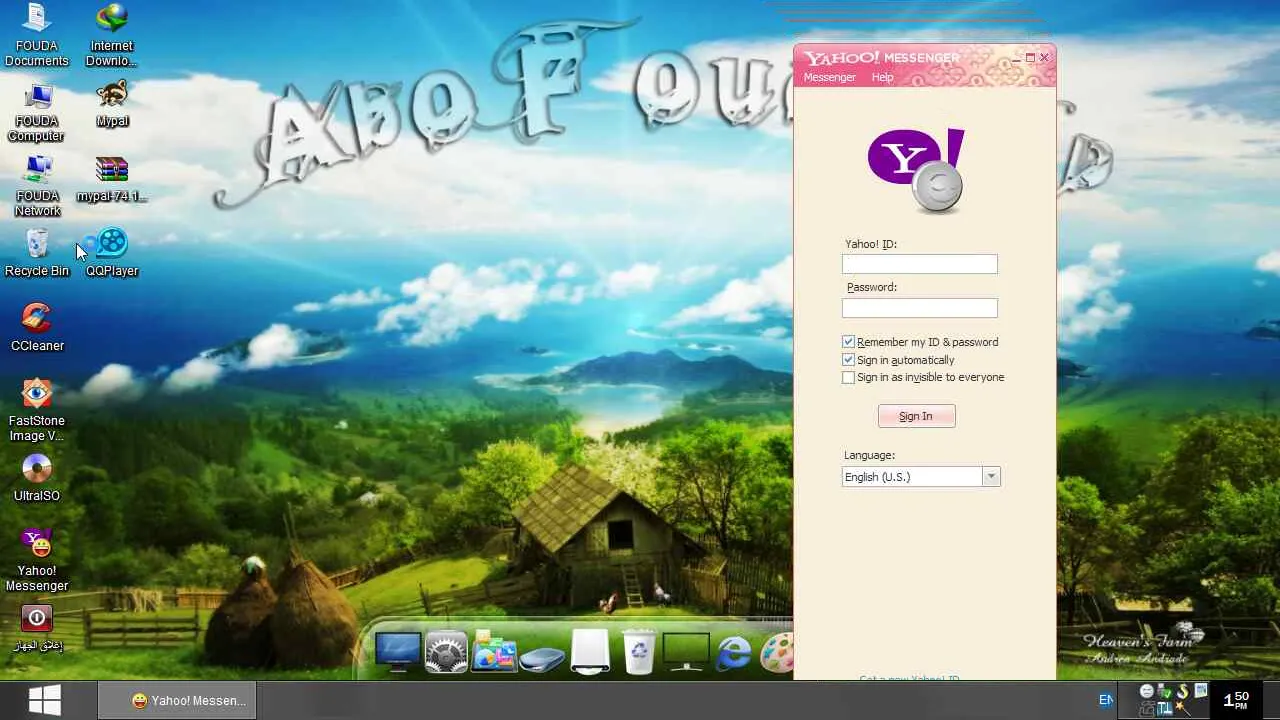Select the mypal-74.1 archive file icon
The width and height of the screenshot is (1280, 720).
pos(112,180)
